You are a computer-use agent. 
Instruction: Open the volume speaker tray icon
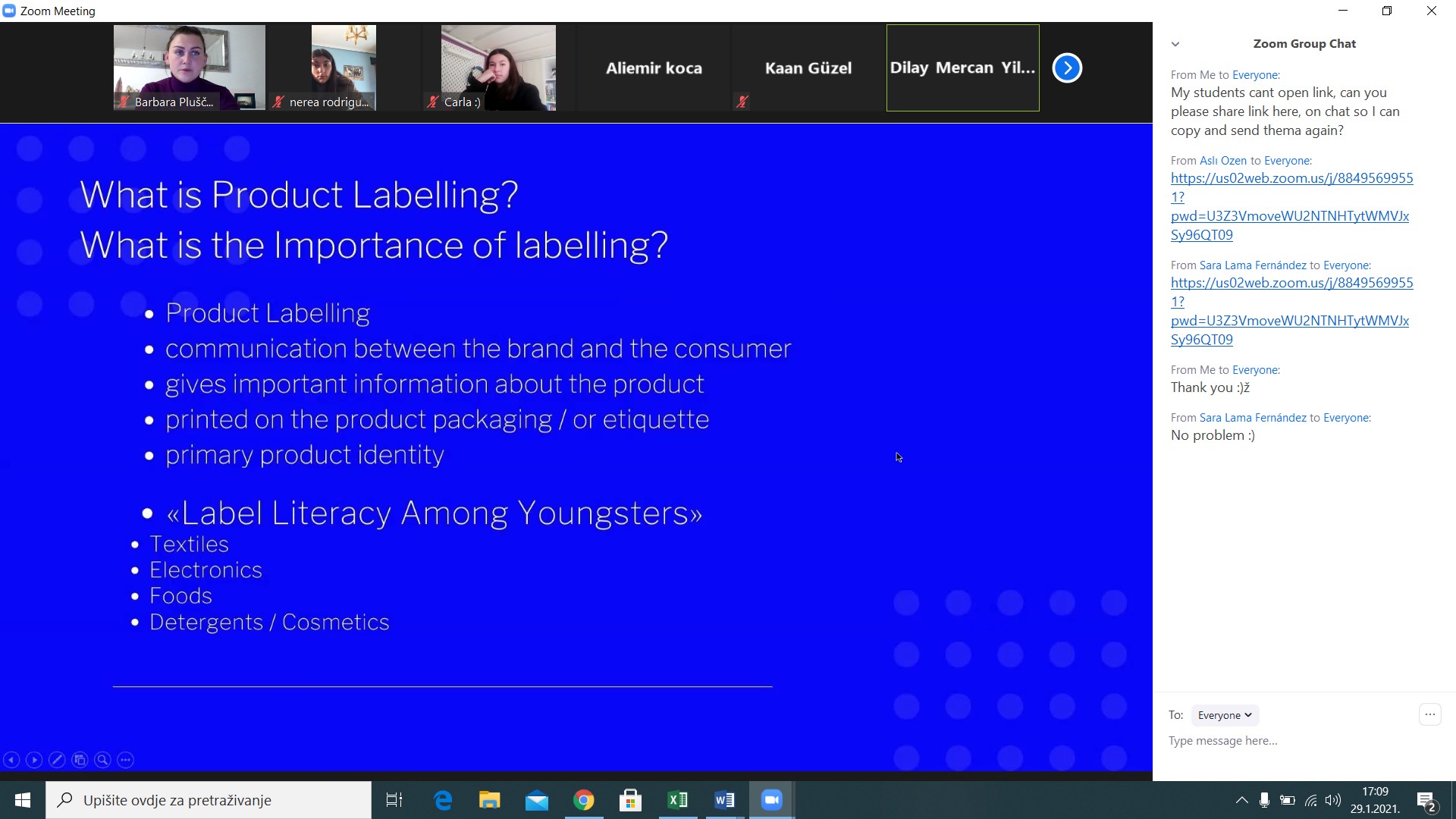pyautogui.click(x=1333, y=800)
